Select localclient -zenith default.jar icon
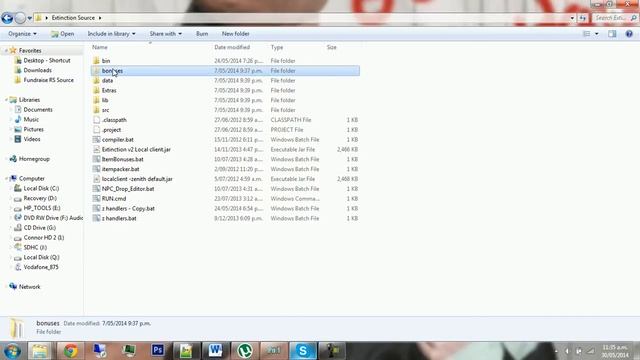Screen dimensions: 640x360 coord(96,179)
